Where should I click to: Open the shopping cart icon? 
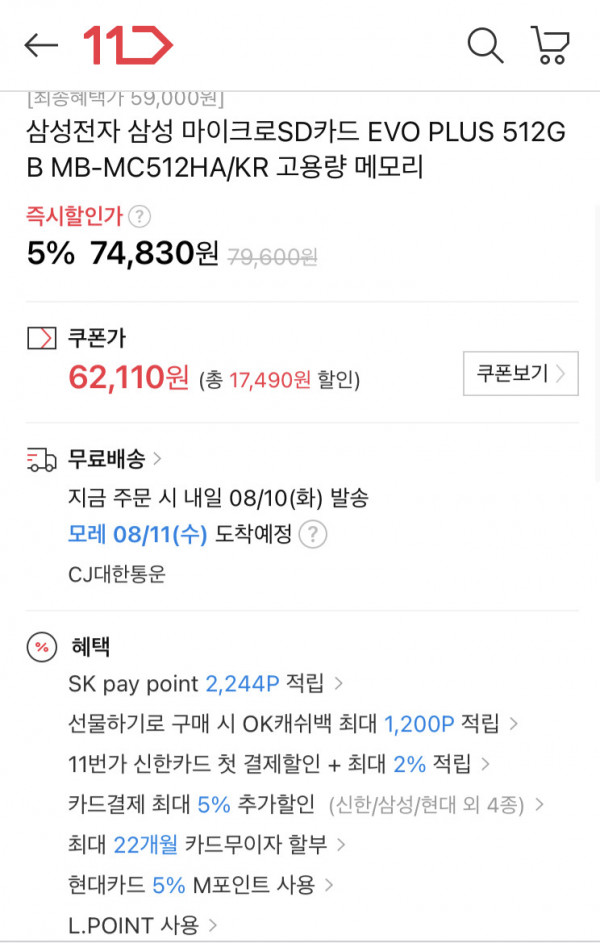(x=550, y=45)
